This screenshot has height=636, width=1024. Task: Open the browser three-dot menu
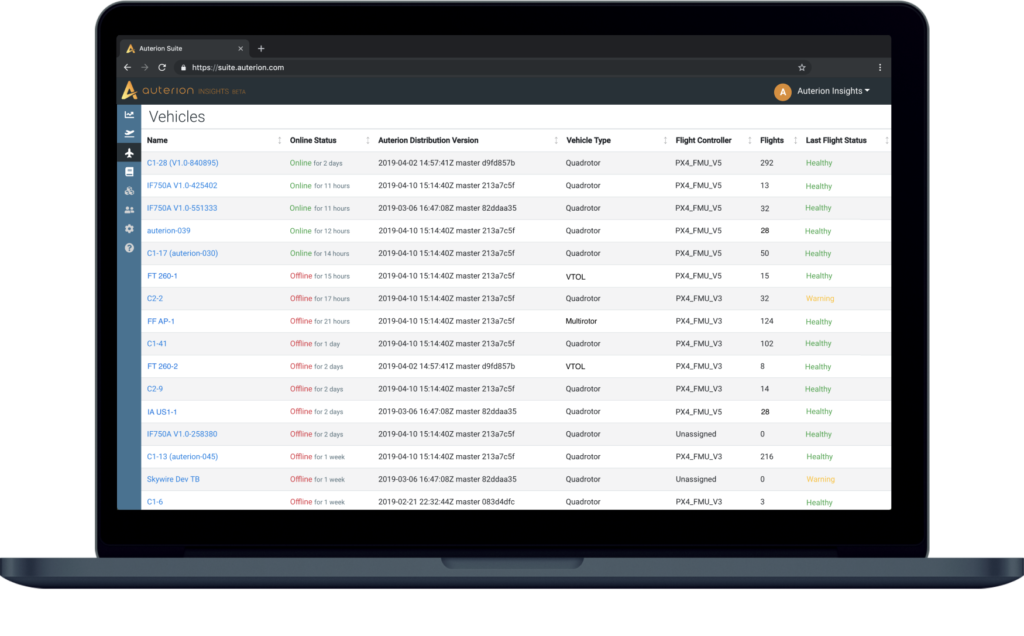click(x=880, y=67)
